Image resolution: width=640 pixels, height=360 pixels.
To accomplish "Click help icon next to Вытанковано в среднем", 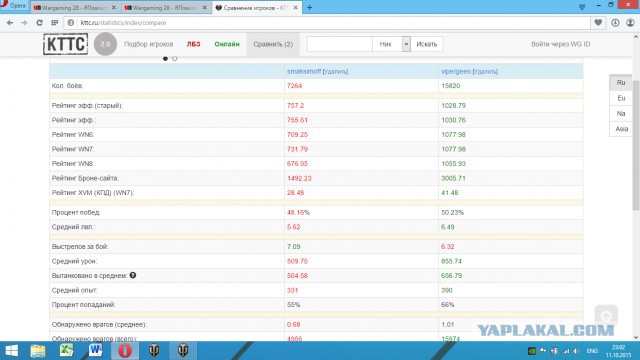I will 133,276.
